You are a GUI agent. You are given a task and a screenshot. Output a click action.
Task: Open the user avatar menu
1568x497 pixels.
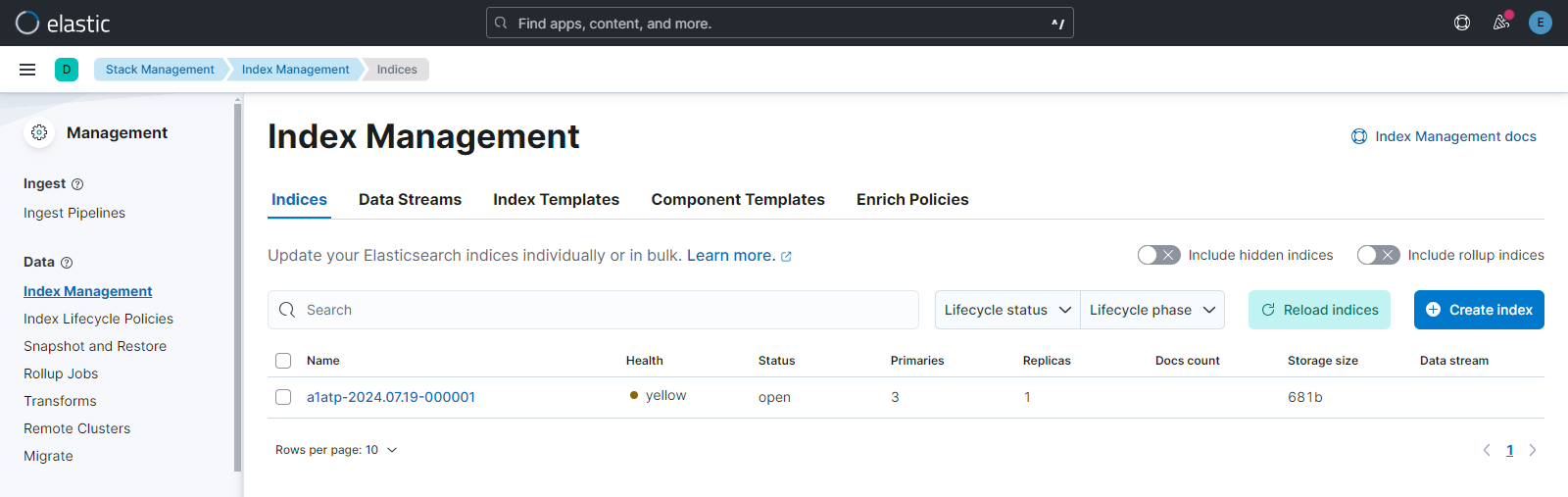(x=1540, y=23)
